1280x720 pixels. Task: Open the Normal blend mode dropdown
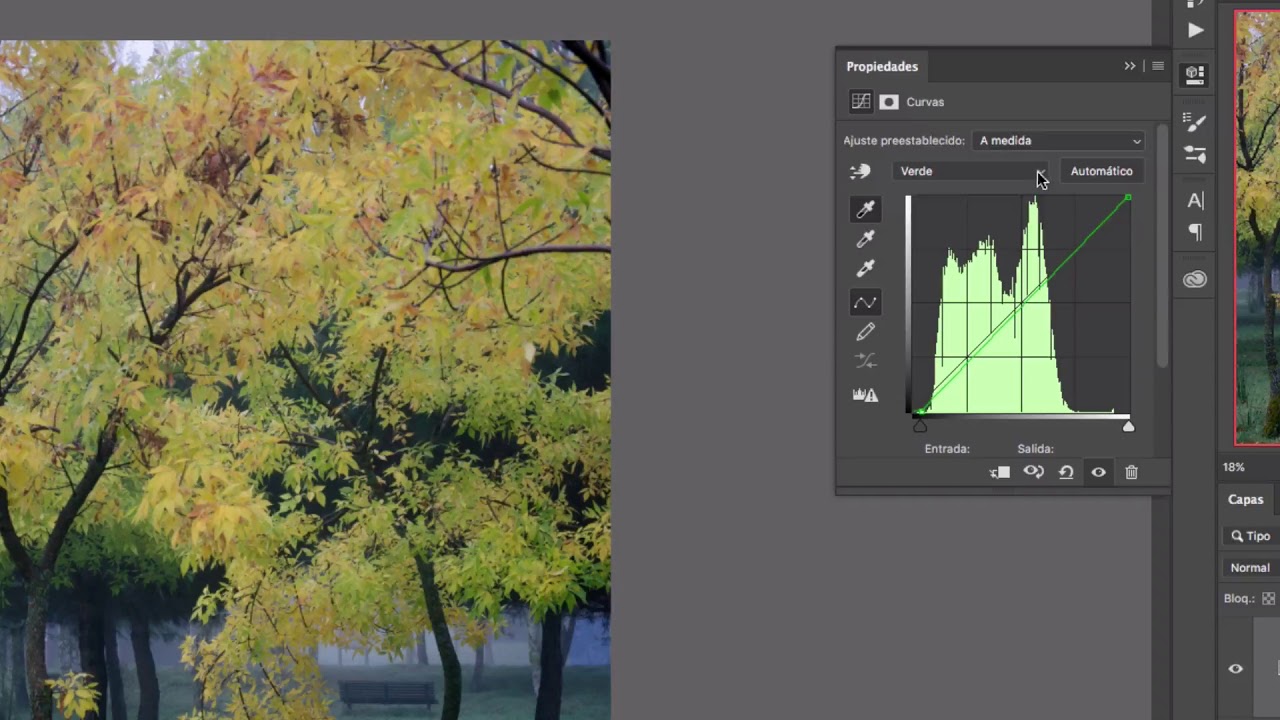[1252, 568]
